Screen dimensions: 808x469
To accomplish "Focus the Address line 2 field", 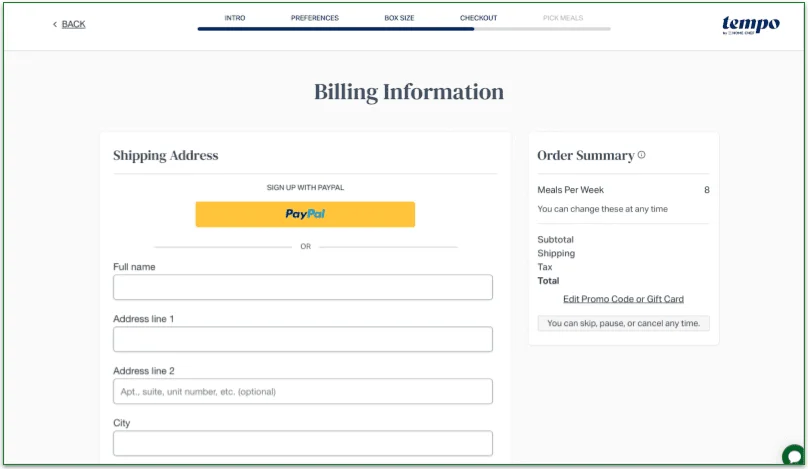I will [x=303, y=391].
